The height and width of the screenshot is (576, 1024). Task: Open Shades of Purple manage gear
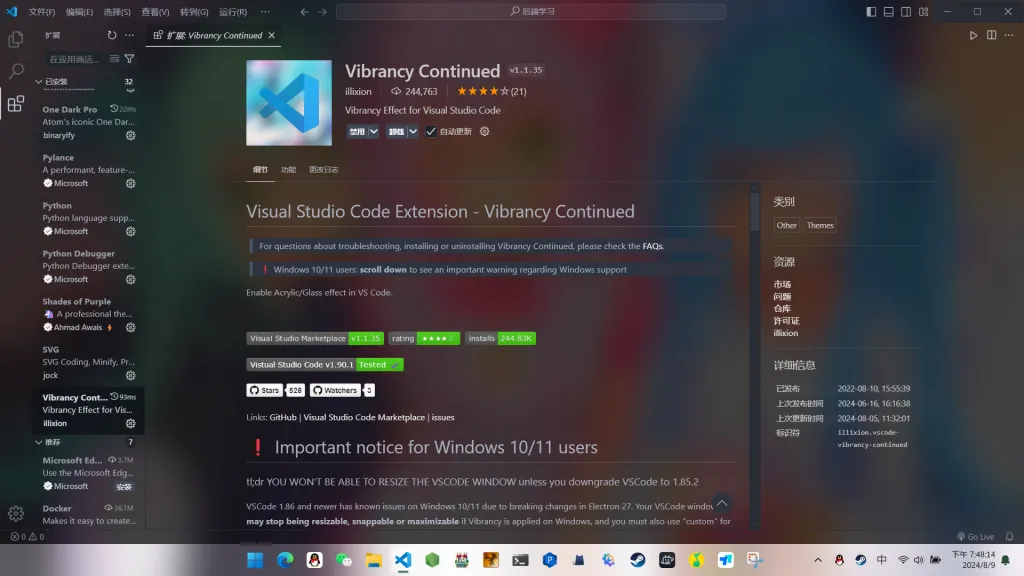pos(131,327)
